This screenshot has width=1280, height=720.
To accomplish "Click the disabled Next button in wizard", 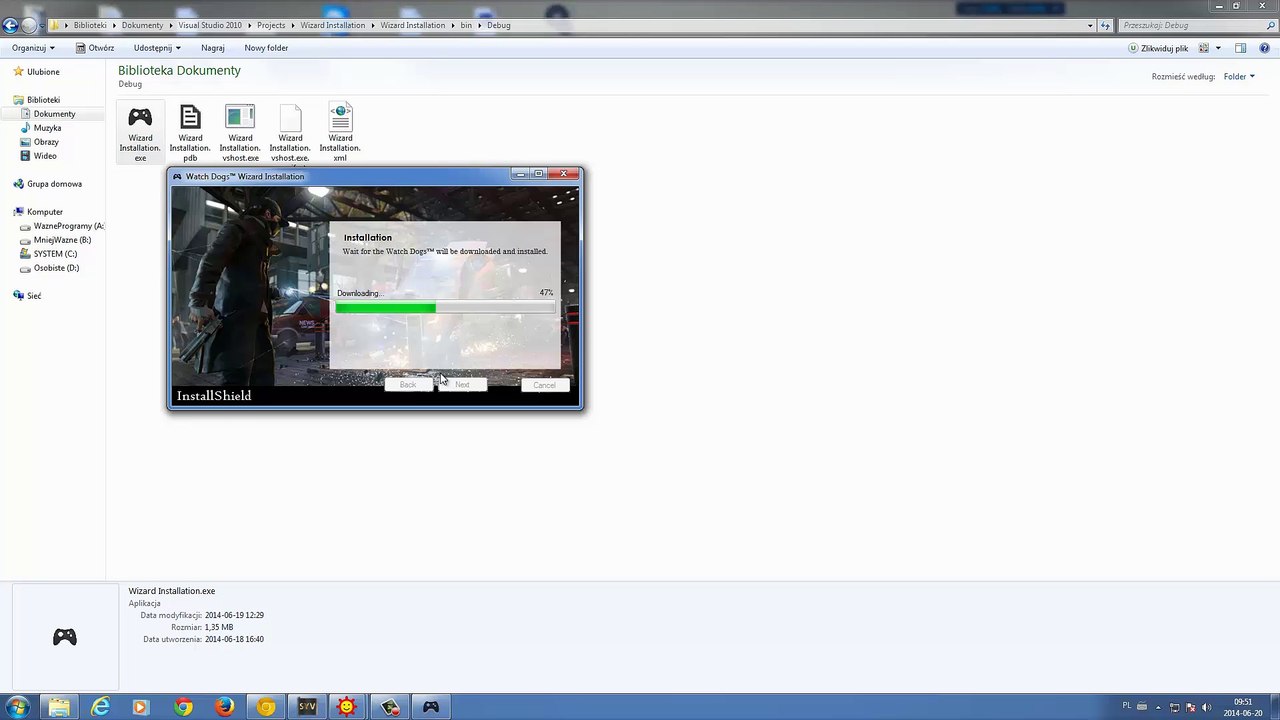I will 462,385.
